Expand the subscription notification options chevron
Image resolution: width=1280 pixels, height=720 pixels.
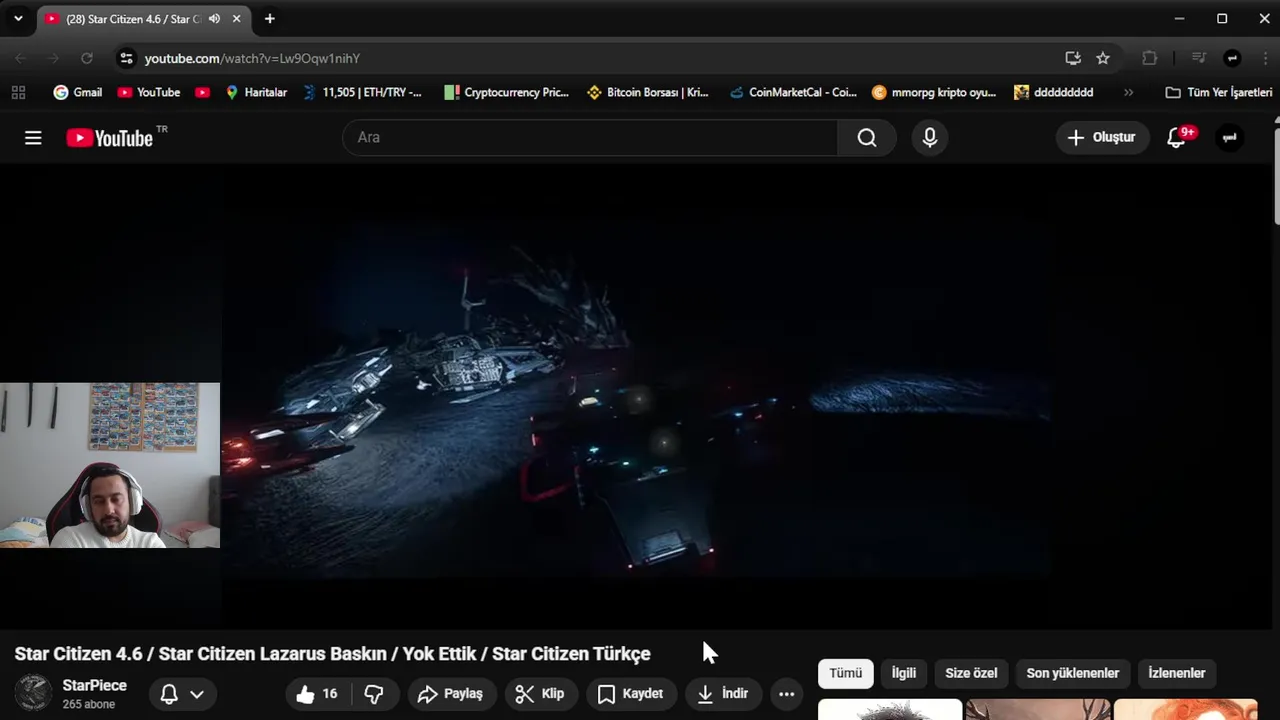pyautogui.click(x=197, y=694)
